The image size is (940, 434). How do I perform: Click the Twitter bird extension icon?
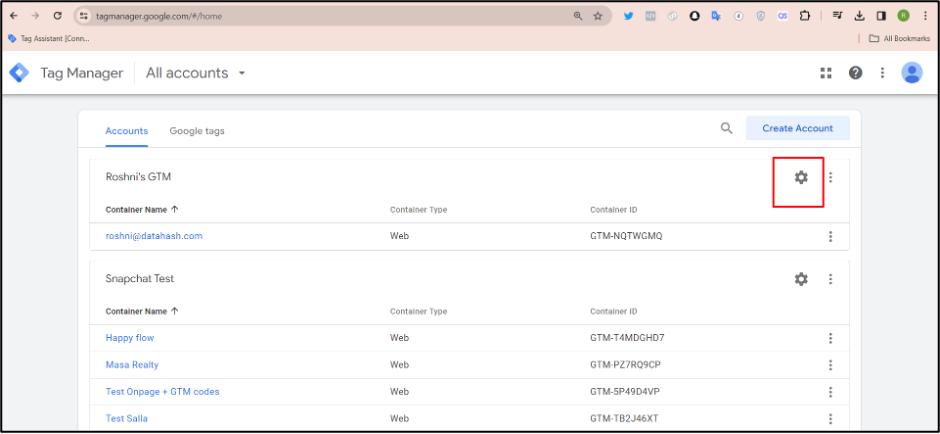(628, 16)
